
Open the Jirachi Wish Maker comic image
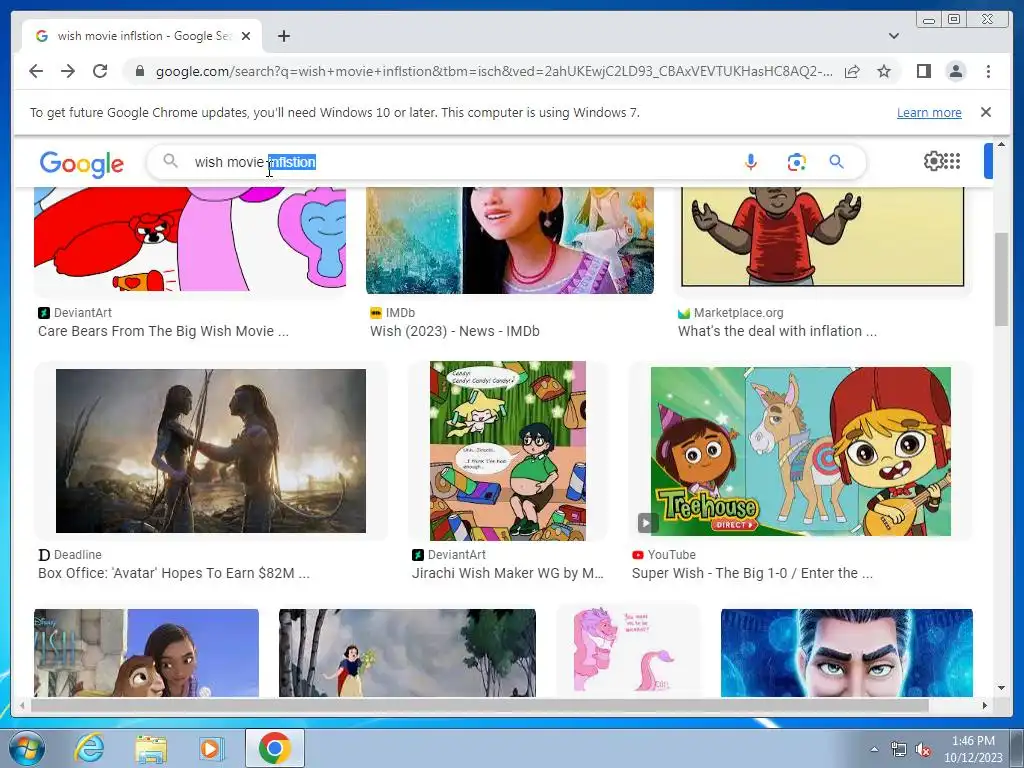click(507, 451)
